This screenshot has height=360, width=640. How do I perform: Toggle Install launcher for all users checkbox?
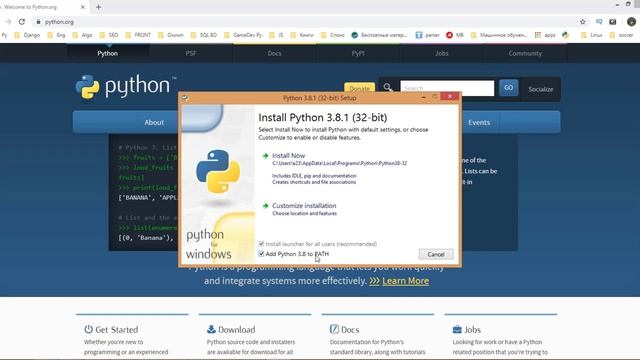[261, 244]
